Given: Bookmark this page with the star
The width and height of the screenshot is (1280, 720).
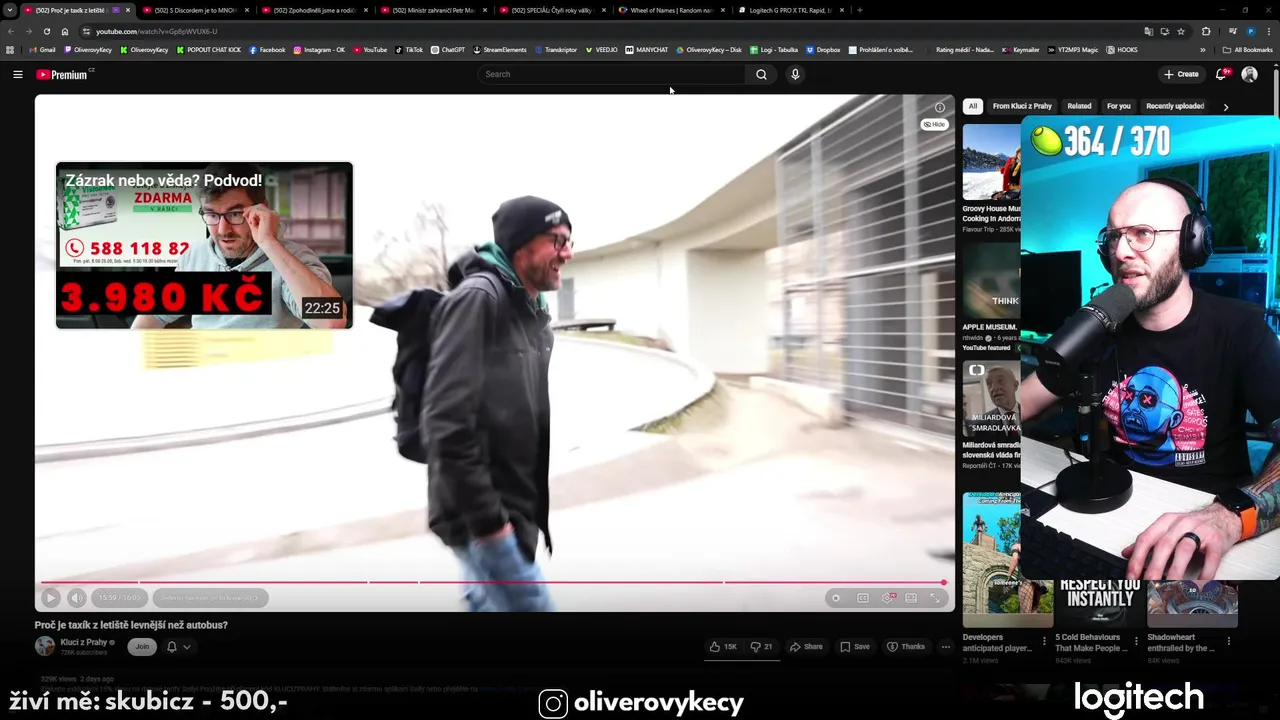Looking at the screenshot, I should (x=1181, y=31).
